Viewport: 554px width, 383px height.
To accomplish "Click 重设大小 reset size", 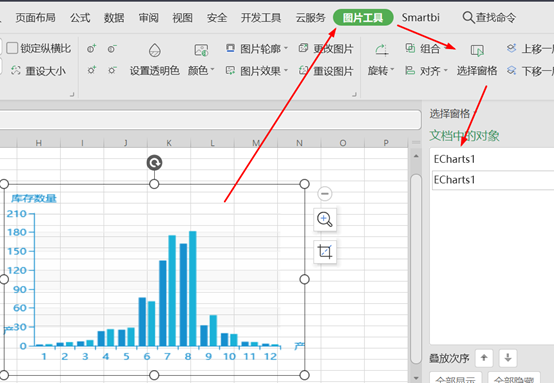I will click(x=38, y=71).
